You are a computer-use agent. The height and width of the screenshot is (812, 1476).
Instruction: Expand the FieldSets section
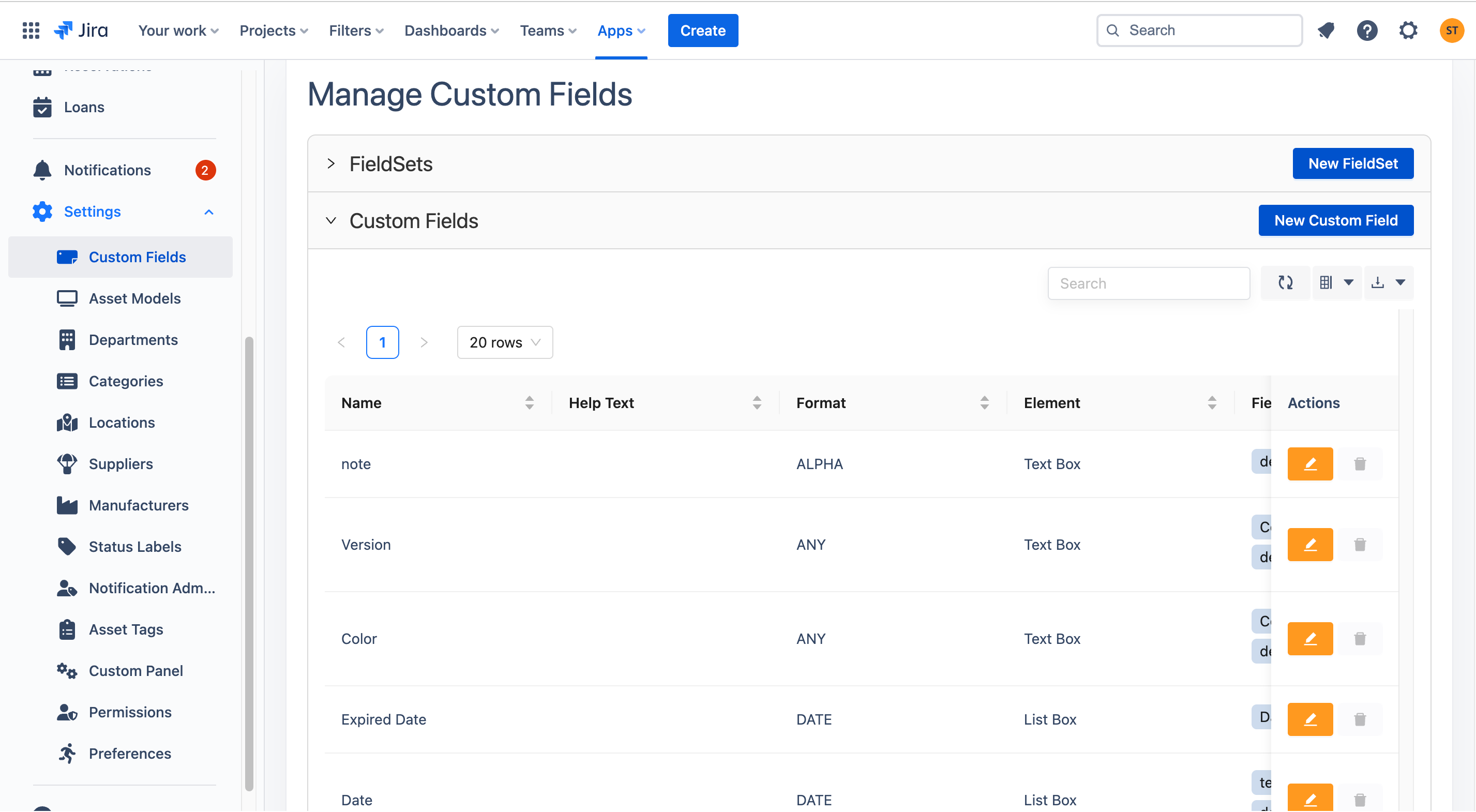331,163
